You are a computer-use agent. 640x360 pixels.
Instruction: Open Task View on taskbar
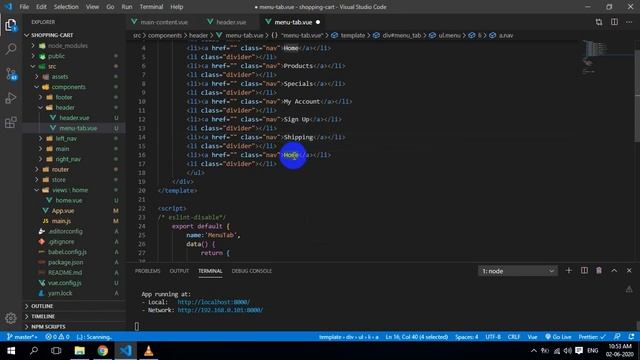[56, 351]
